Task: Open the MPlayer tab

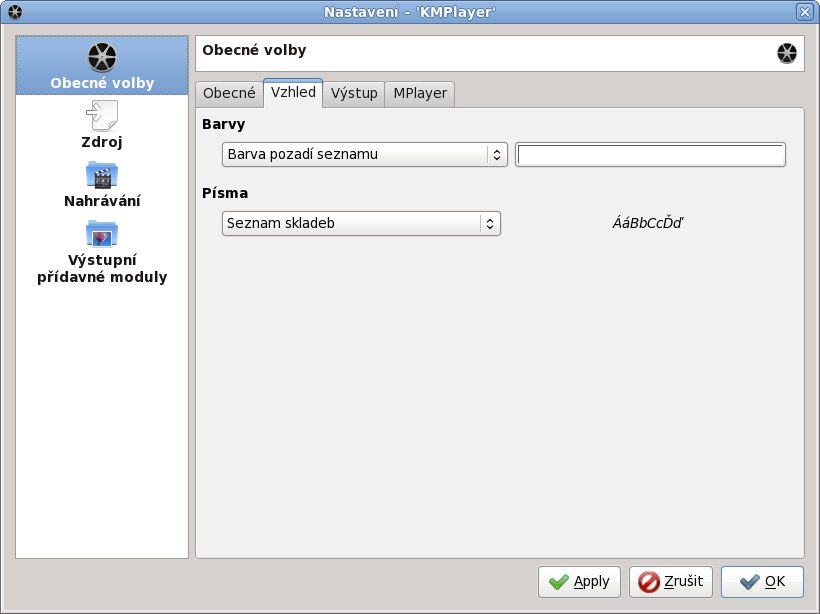Action: click(x=420, y=93)
